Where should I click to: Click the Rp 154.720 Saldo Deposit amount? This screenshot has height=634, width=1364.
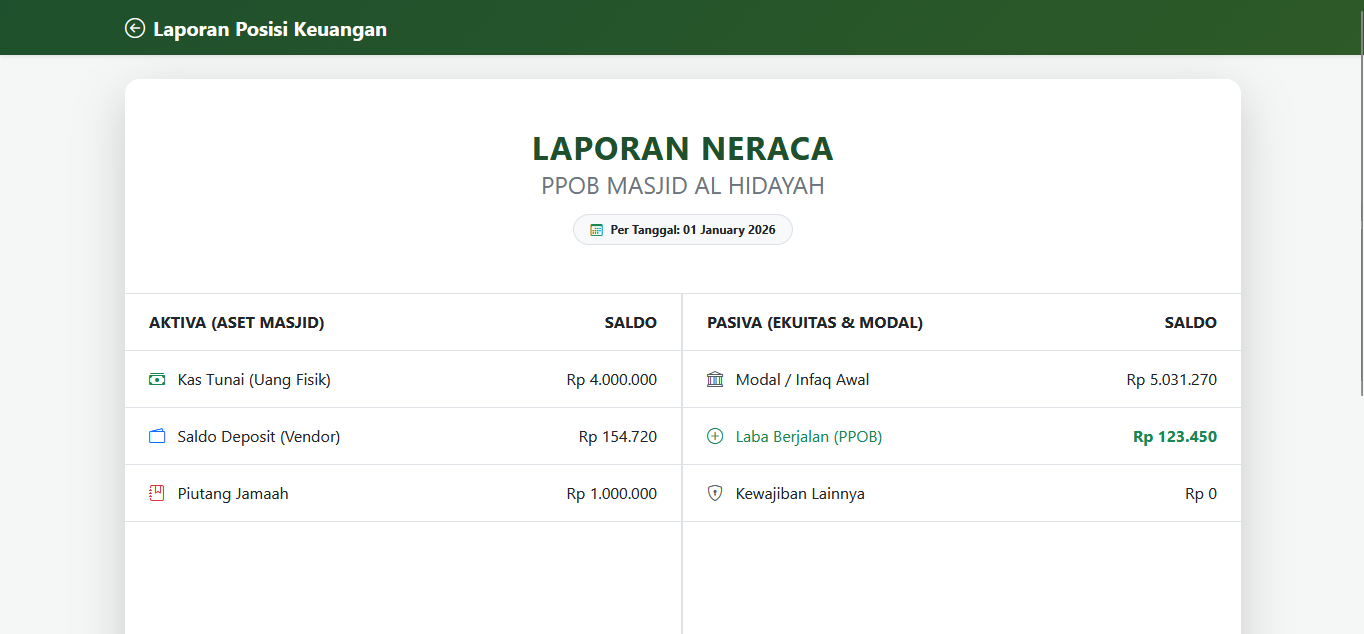coord(617,437)
